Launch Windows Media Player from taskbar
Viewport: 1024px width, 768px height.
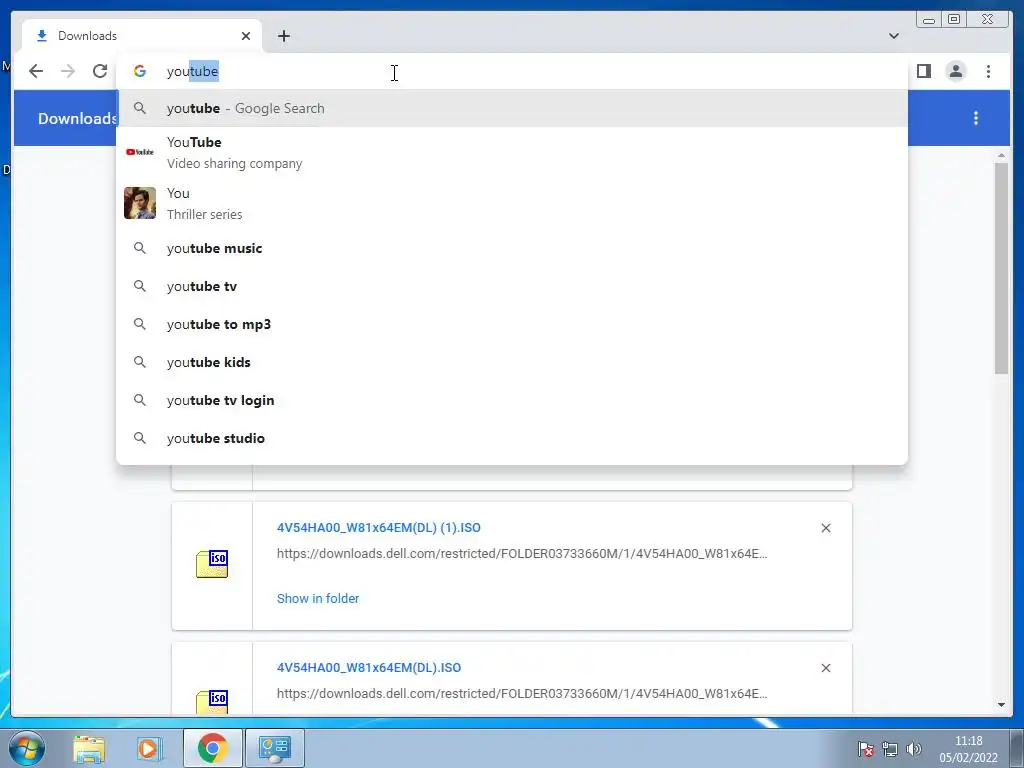(x=150, y=748)
